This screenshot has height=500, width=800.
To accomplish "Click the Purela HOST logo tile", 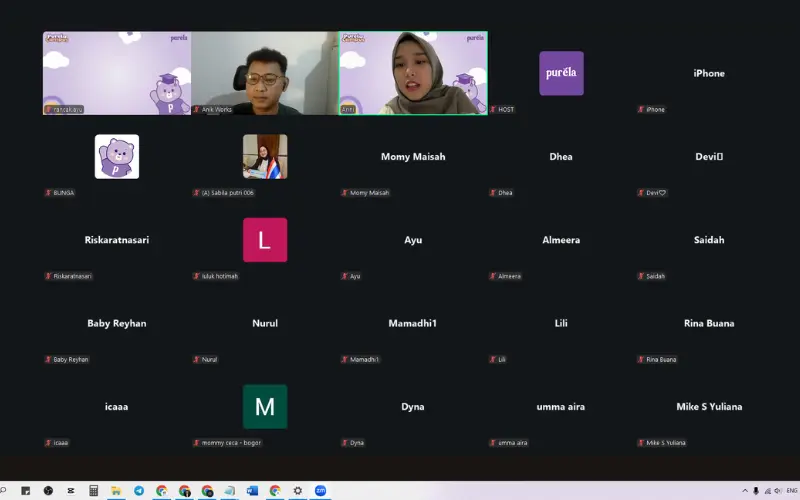I will (561, 73).
